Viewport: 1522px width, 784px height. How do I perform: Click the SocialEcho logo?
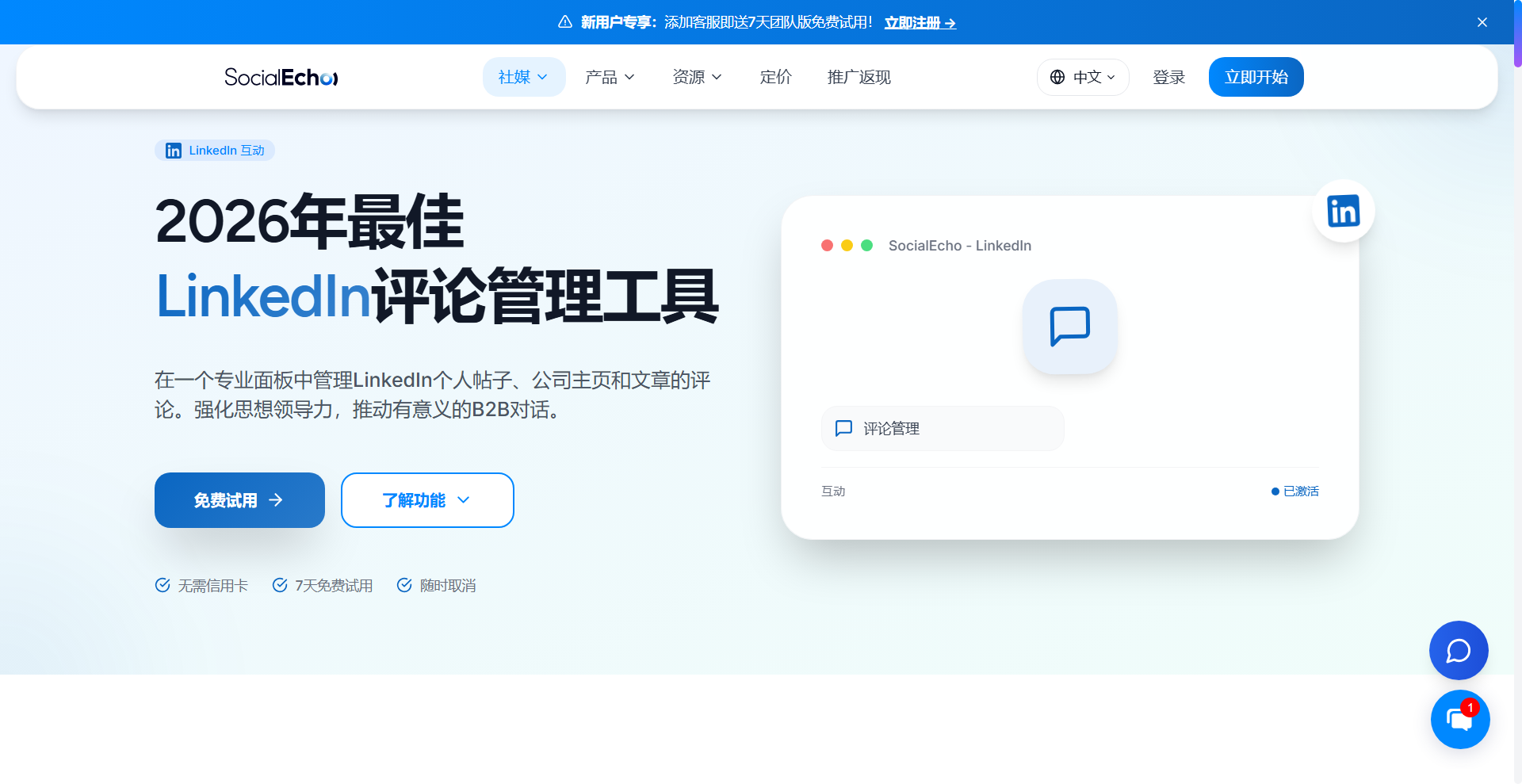tap(281, 77)
